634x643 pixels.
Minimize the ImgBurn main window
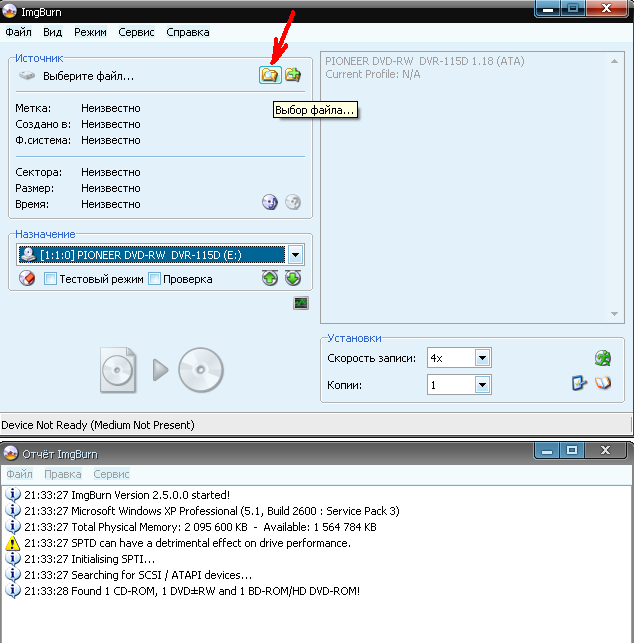[548, 8]
